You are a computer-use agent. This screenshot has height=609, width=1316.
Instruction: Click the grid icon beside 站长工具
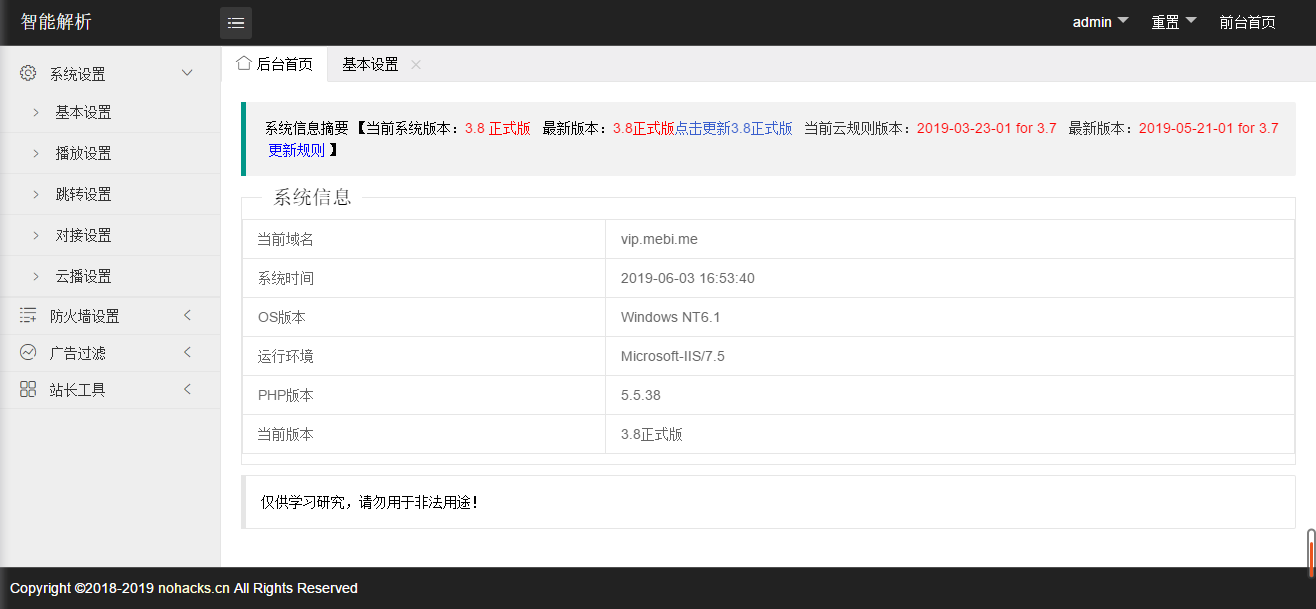(28, 390)
